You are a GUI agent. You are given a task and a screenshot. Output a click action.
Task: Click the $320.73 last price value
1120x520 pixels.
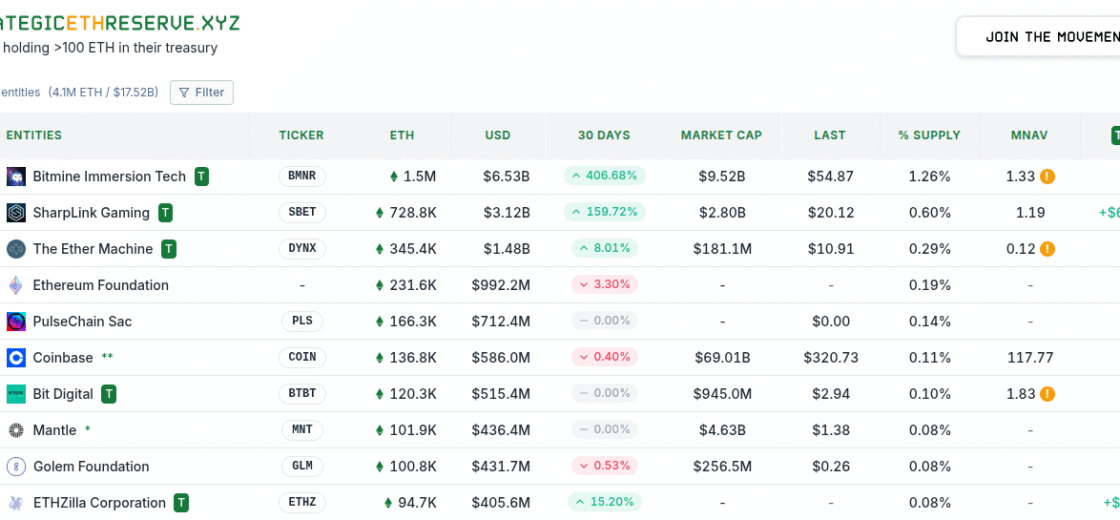(x=830, y=357)
